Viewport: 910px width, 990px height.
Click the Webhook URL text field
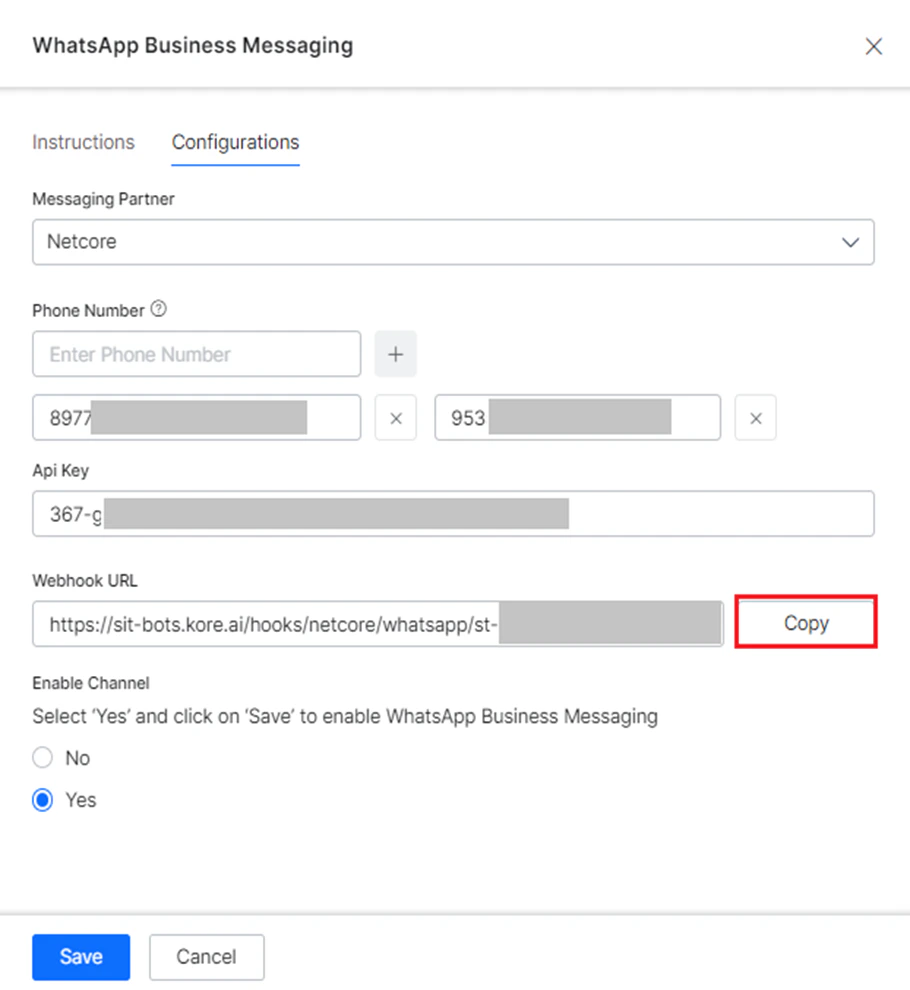377,623
